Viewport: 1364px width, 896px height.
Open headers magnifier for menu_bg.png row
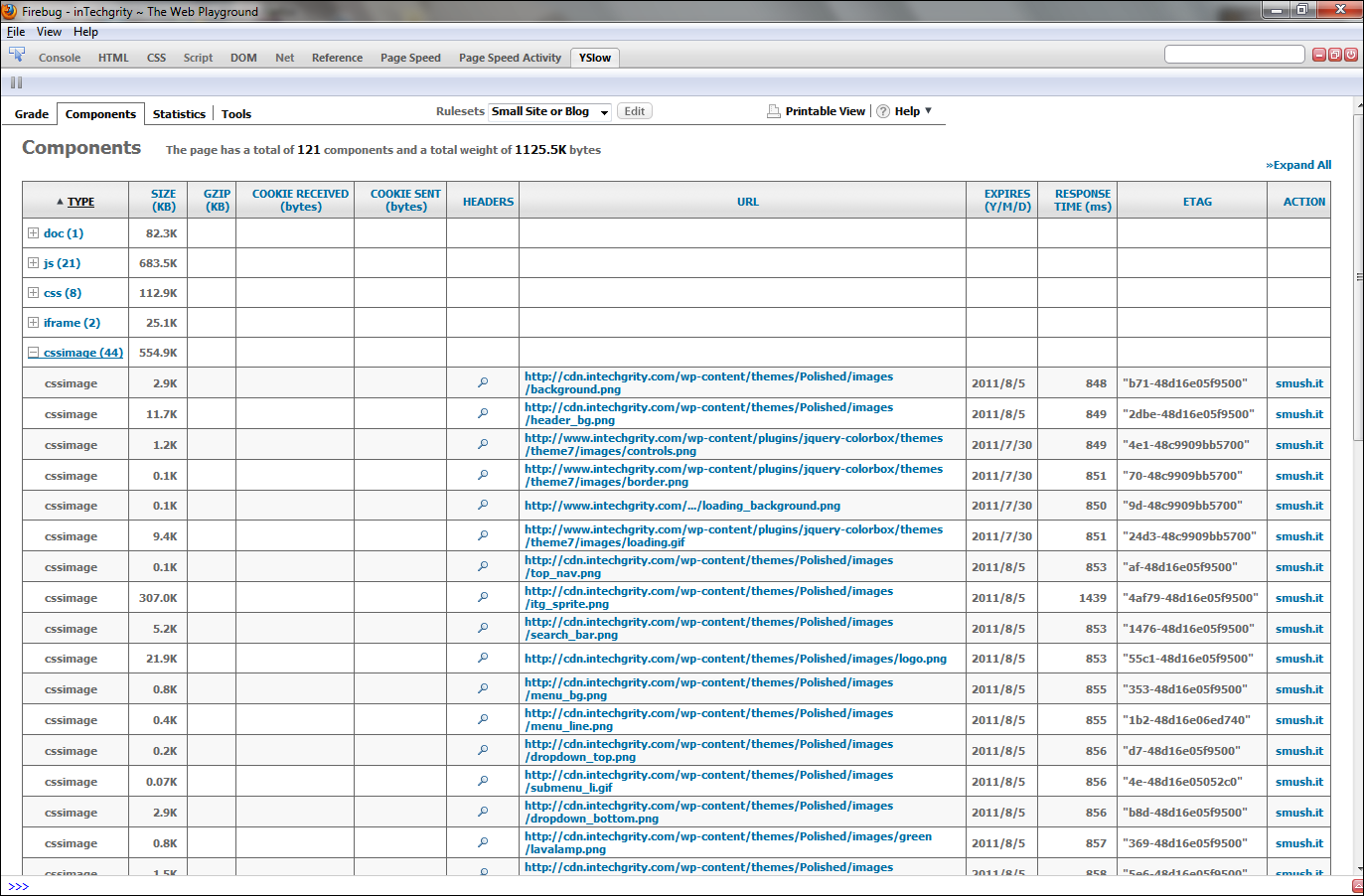point(483,688)
